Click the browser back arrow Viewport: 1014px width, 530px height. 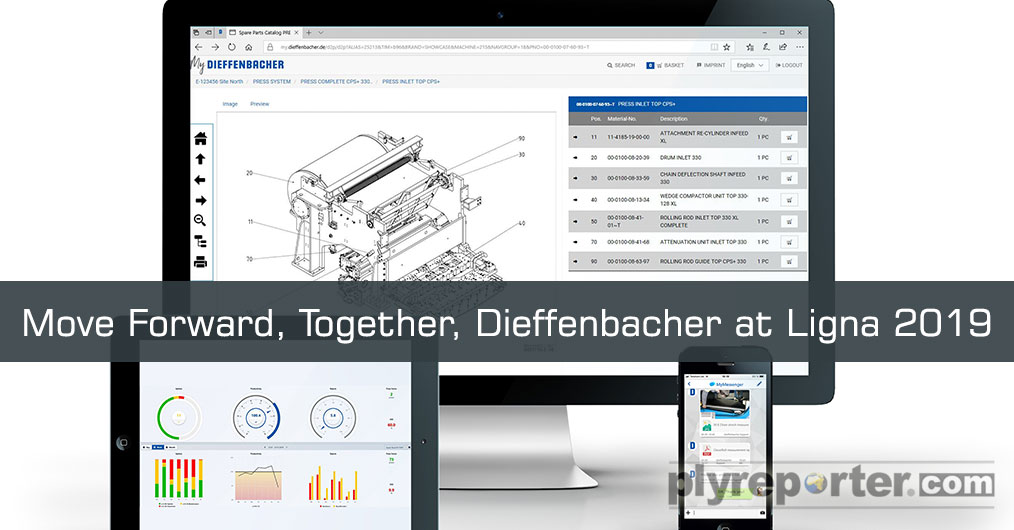(199, 47)
